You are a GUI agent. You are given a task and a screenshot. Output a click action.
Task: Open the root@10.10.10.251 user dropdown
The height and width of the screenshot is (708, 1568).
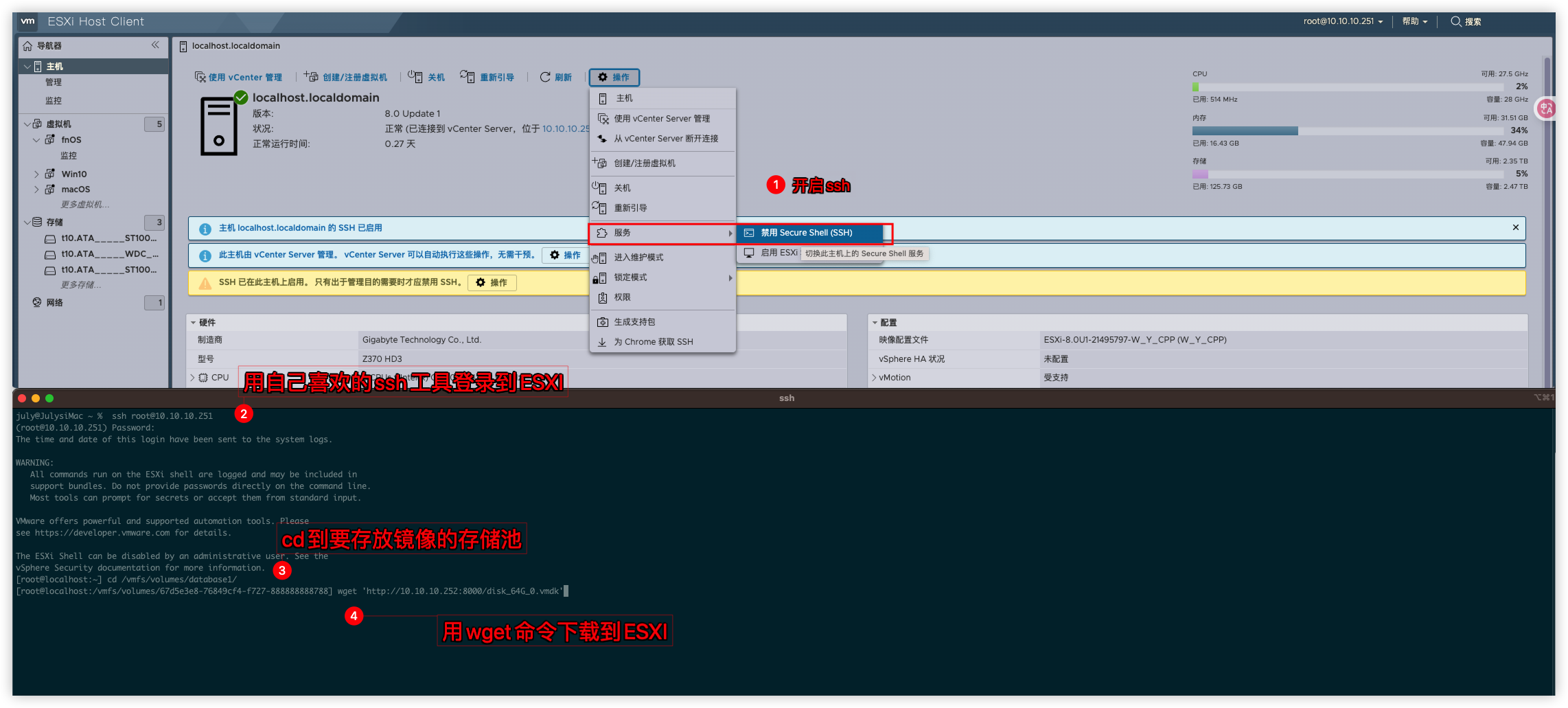coord(1343,21)
